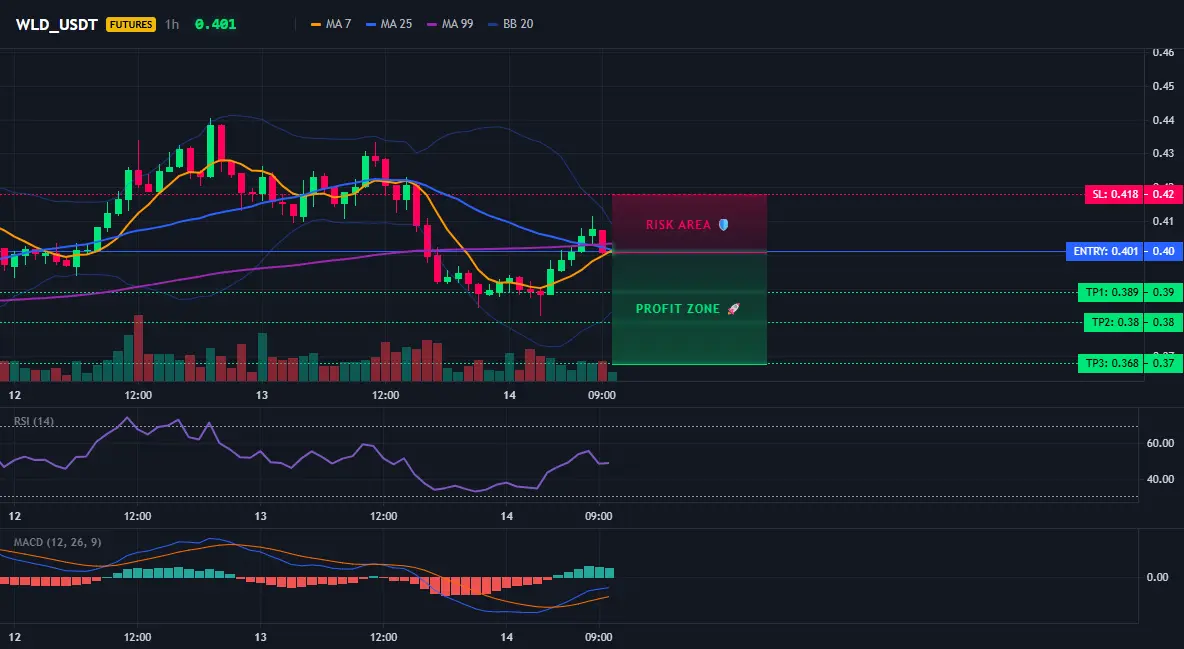This screenshot has height=649, width=1184.
Task: Click the highest green candle near 0.44
Action: point(211,150)
